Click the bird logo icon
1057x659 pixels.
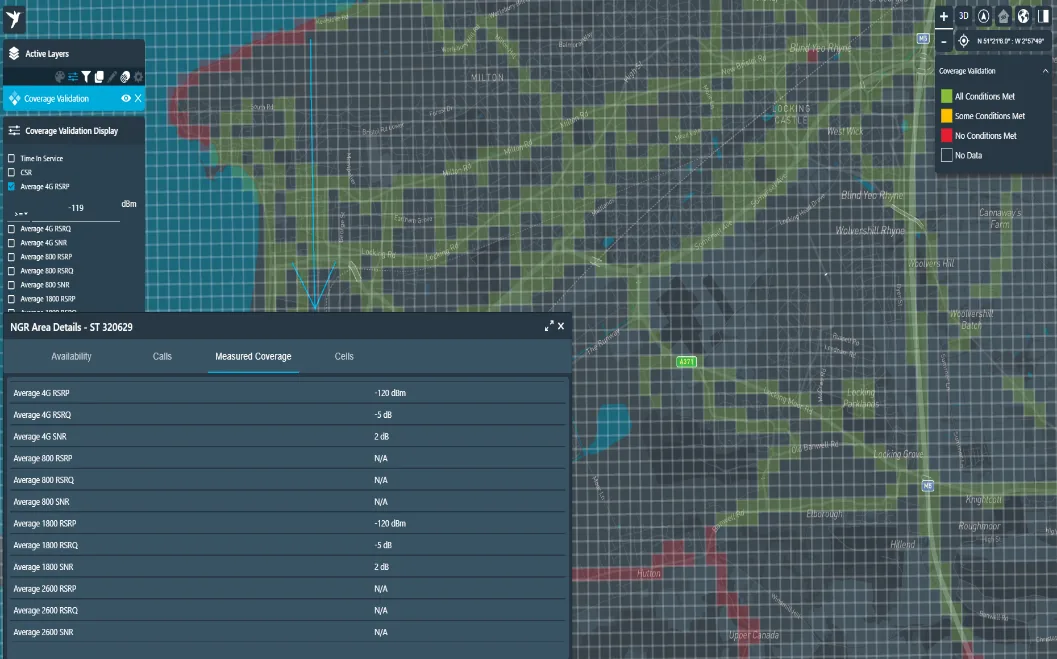14,19
